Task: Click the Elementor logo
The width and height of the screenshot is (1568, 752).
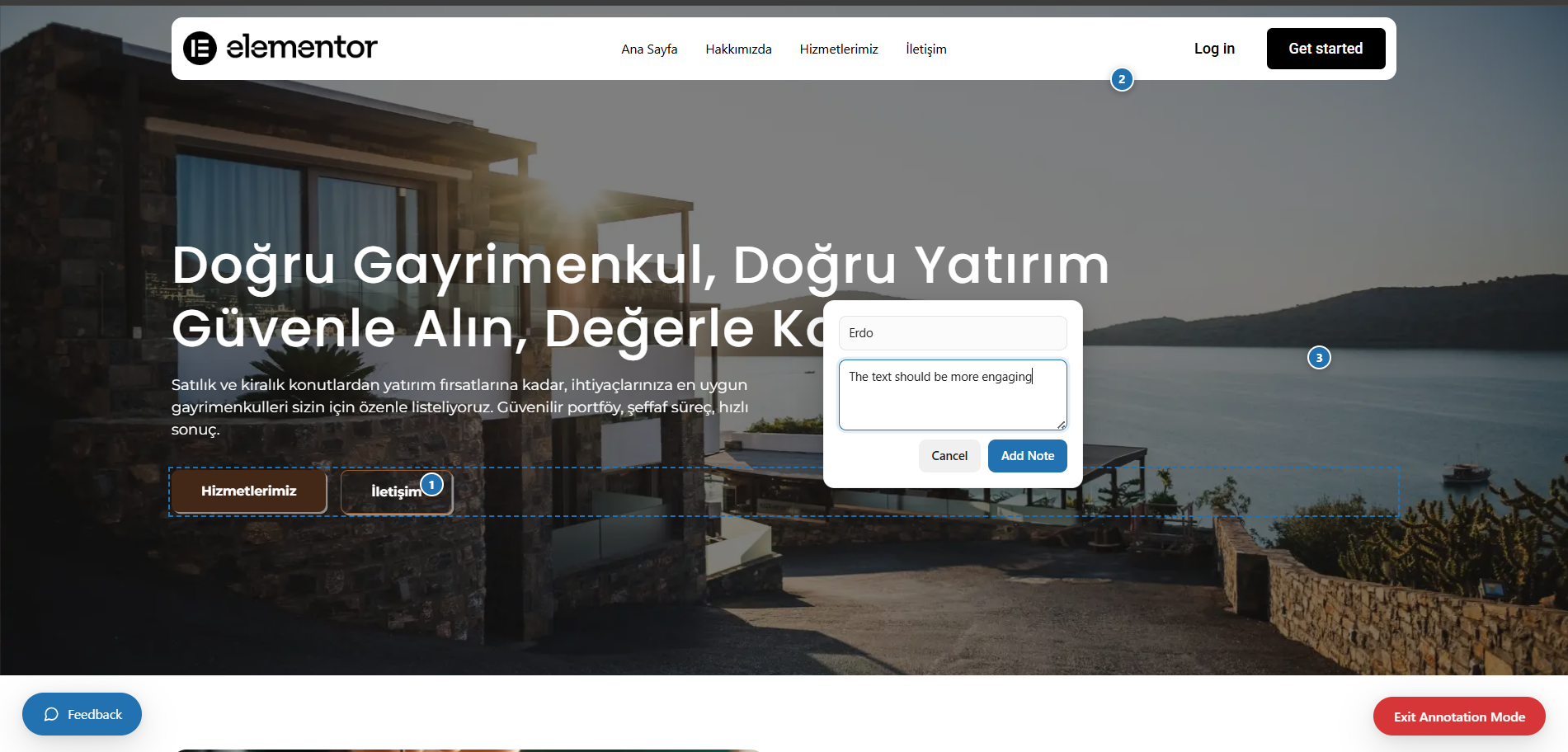Action: pyautogui.click(x=280, y=48)
